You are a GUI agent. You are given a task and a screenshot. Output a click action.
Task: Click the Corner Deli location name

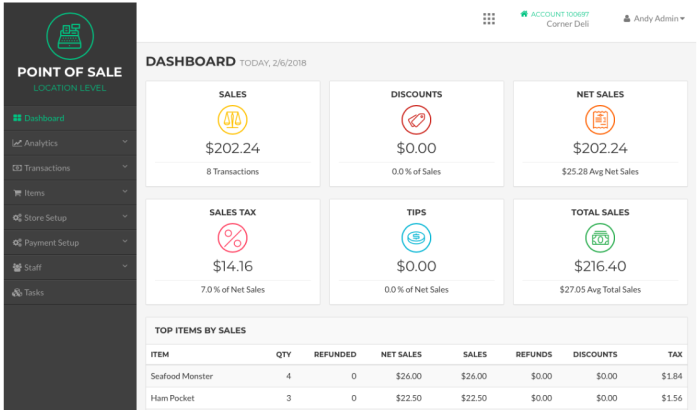(567, 24)
